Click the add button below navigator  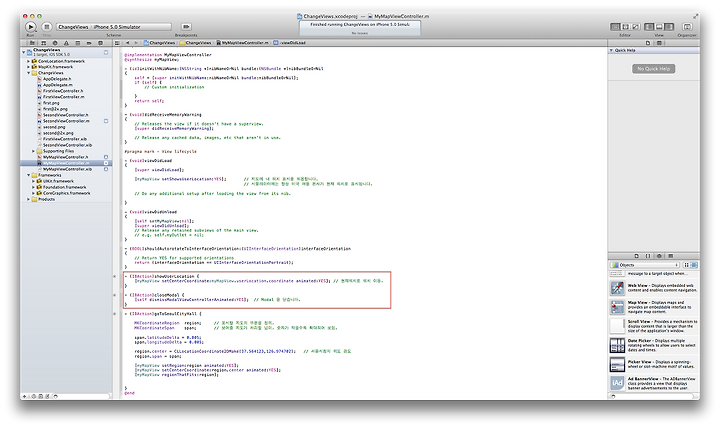(x=24, y=396)
